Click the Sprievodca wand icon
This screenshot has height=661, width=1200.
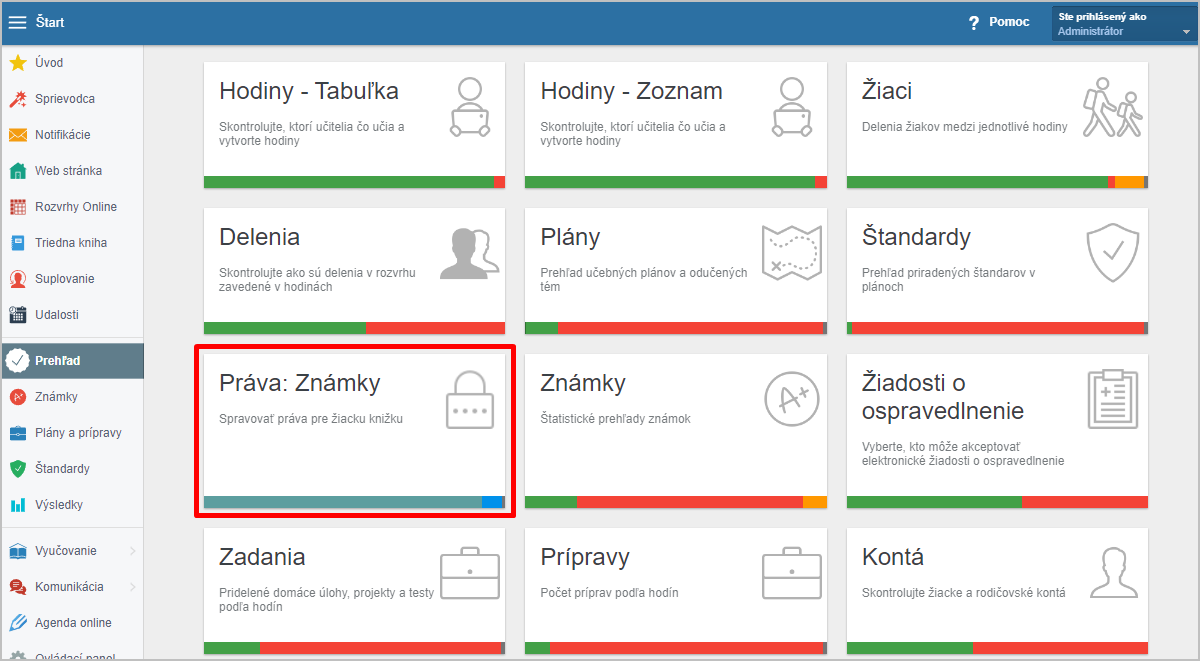click(17, 99)
